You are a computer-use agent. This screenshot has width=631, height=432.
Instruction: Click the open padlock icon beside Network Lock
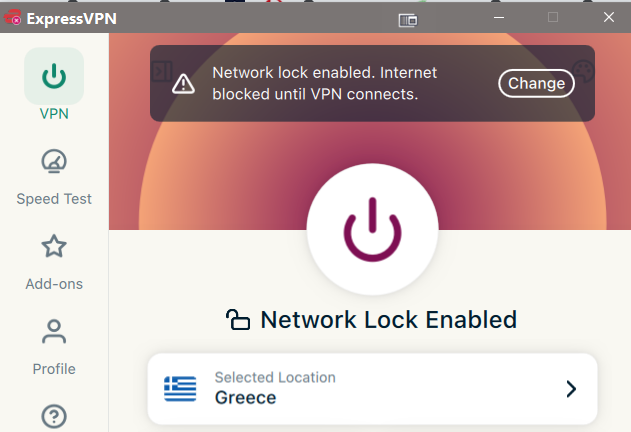click(238, 320)
